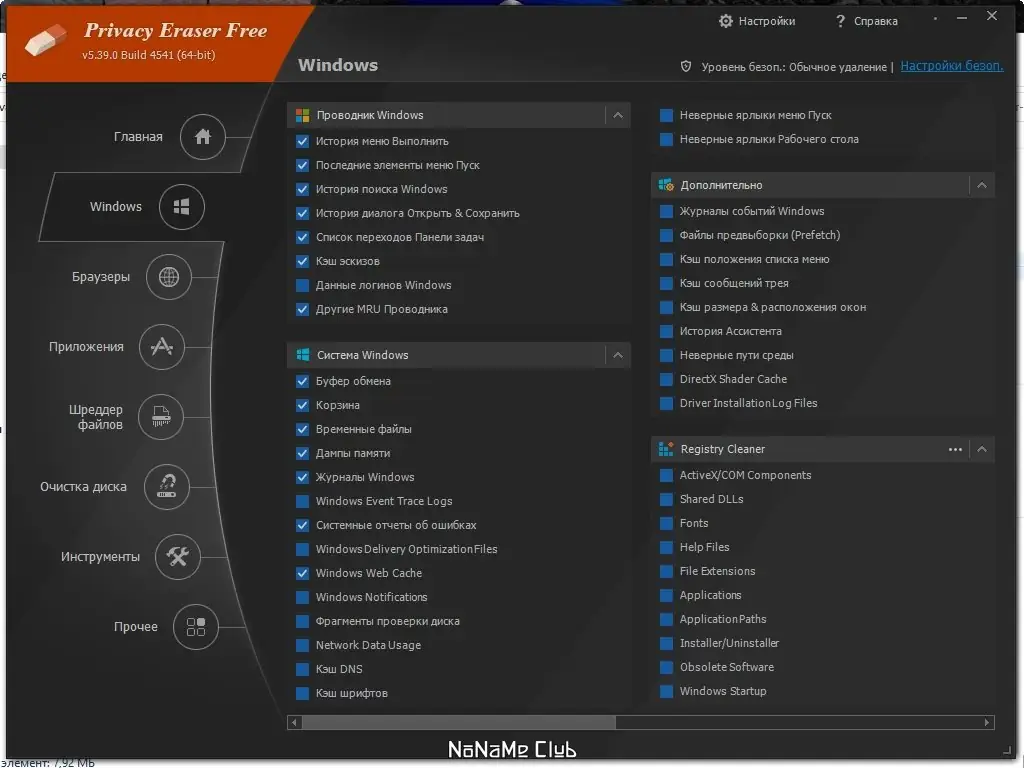1024x768 pixels.
Task: Click the horizontal scrollbar thumb
Action: [458, 722]
